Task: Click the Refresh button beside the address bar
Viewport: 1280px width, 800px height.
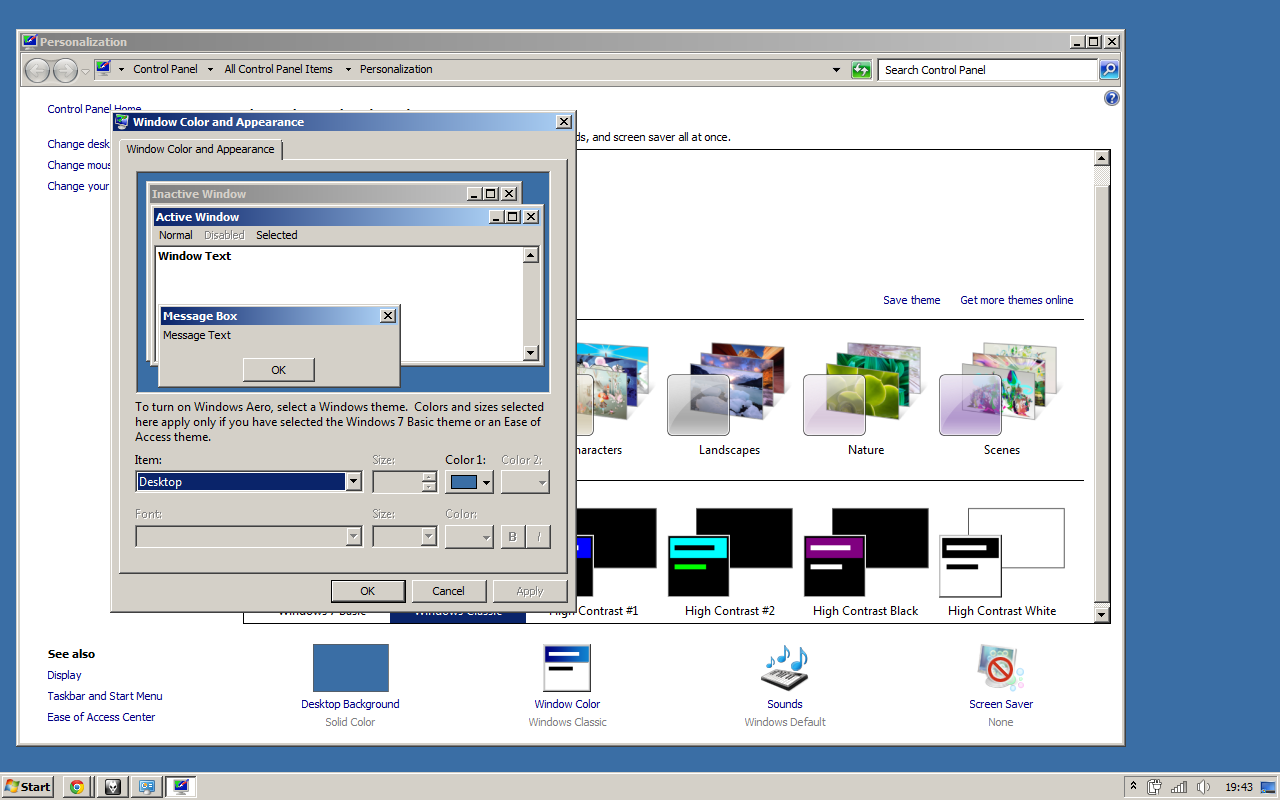Action: click(861, 69)
